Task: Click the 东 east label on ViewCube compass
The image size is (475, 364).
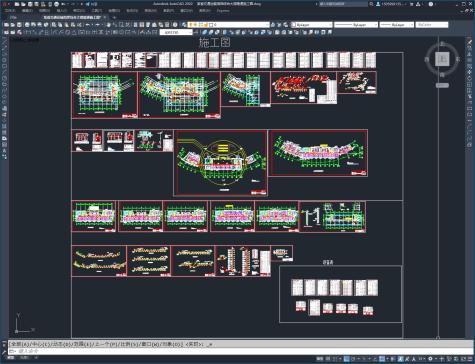Action: 458,59
